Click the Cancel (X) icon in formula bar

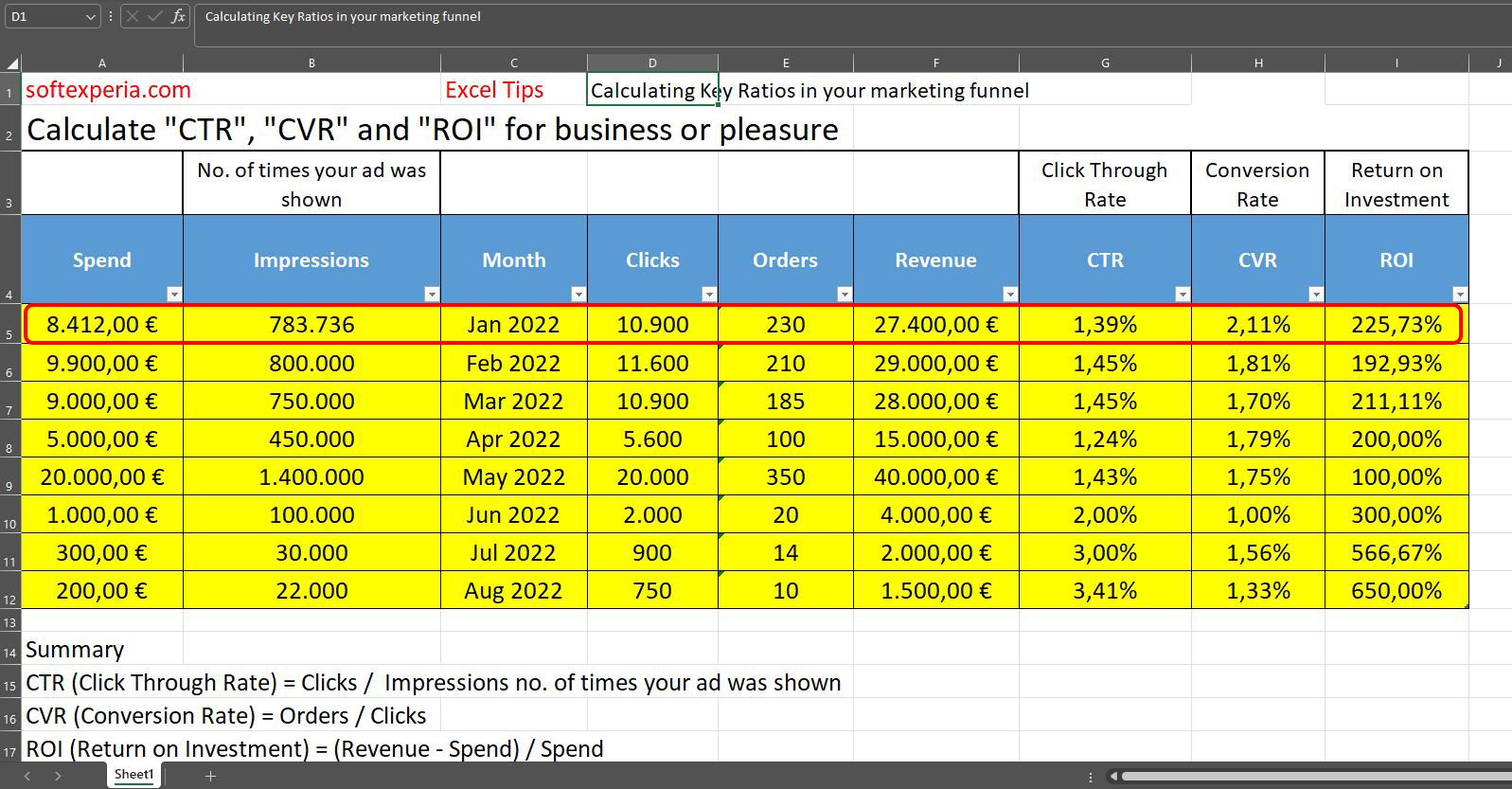tap(133, 17)
